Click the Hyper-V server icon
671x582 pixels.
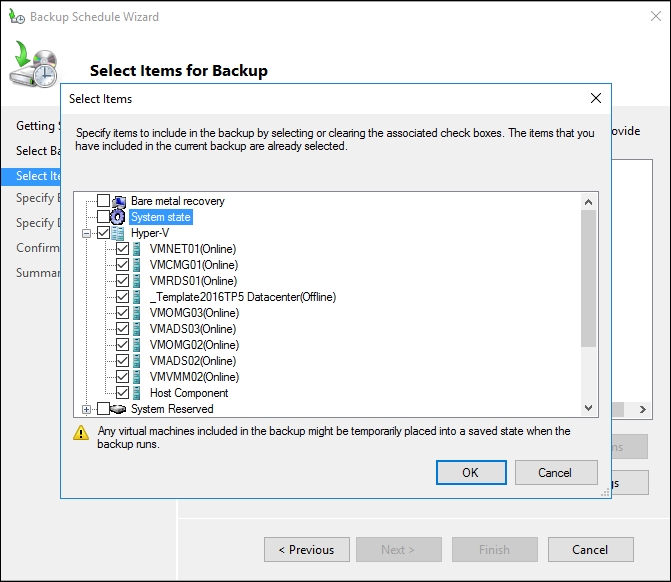pyautogui.click(x=119, y=233)
